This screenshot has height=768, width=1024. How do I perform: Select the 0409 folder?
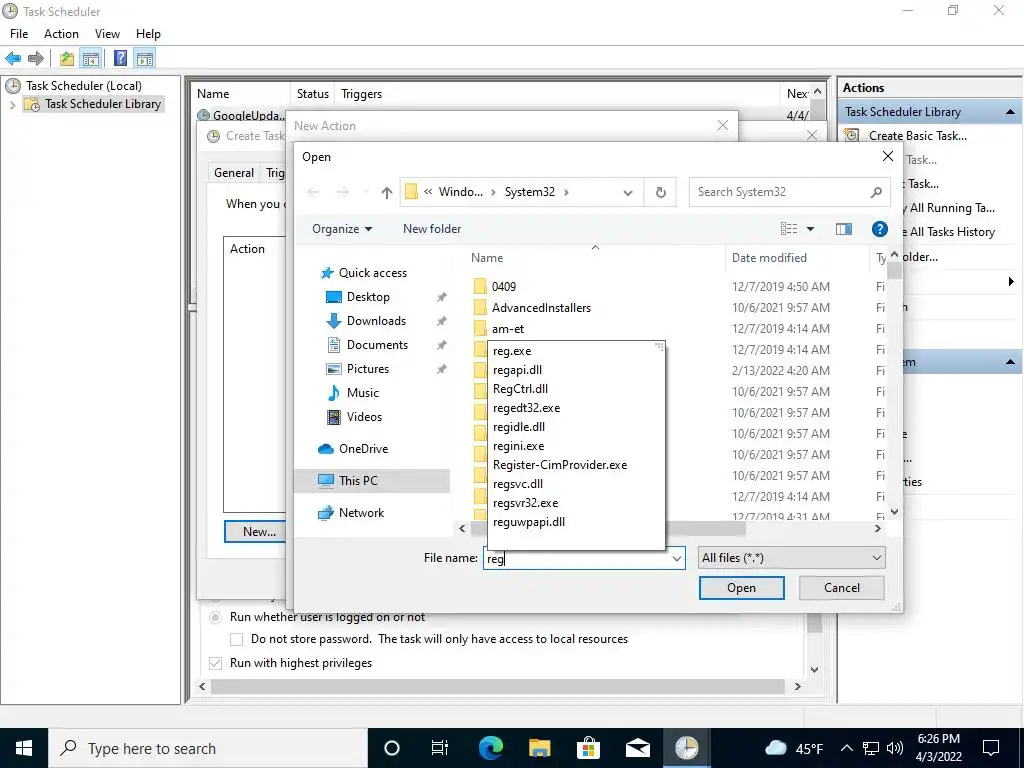(504, 287)
